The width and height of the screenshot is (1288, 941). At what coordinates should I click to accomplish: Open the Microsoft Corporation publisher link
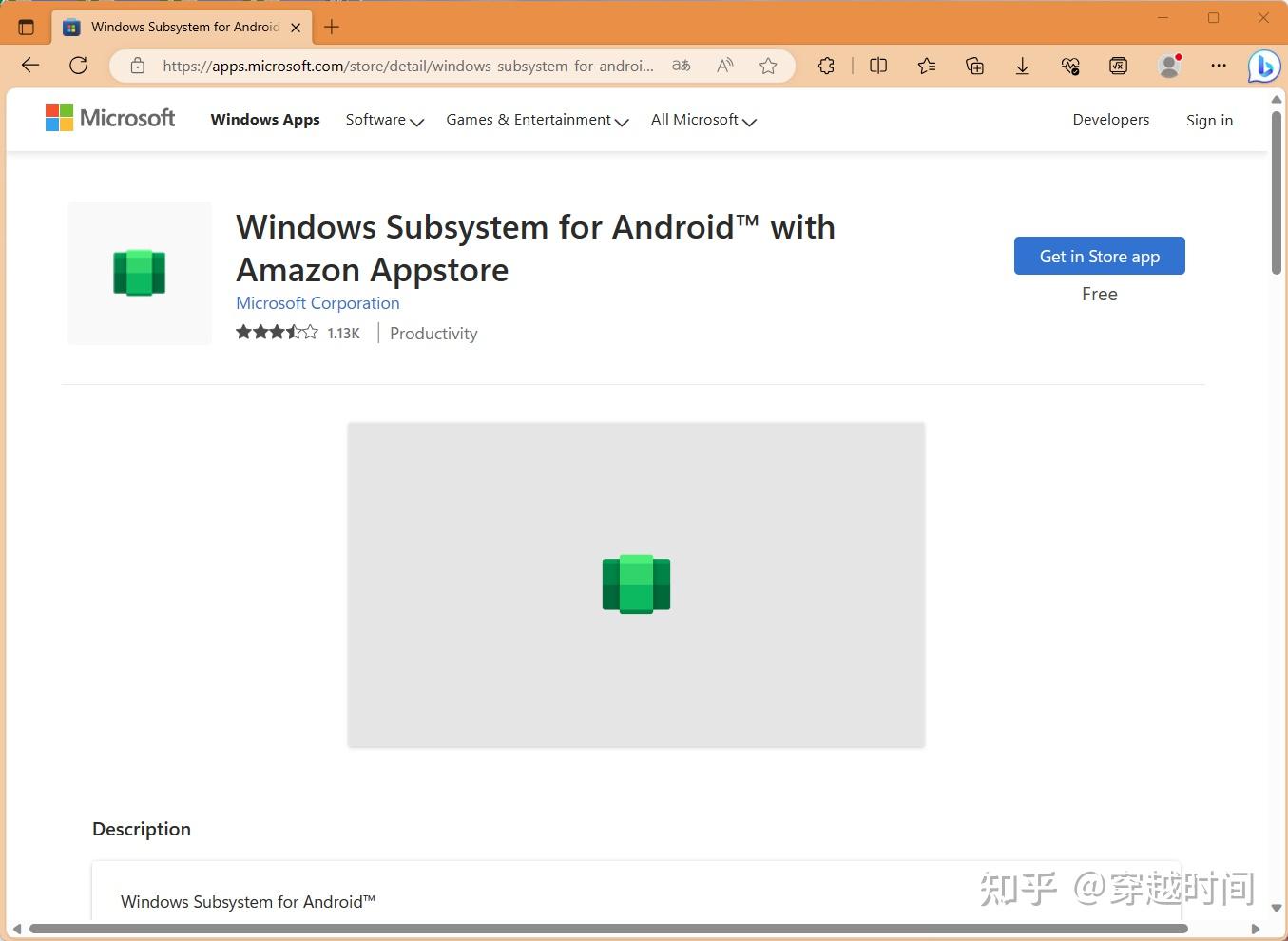click(317, 302)
